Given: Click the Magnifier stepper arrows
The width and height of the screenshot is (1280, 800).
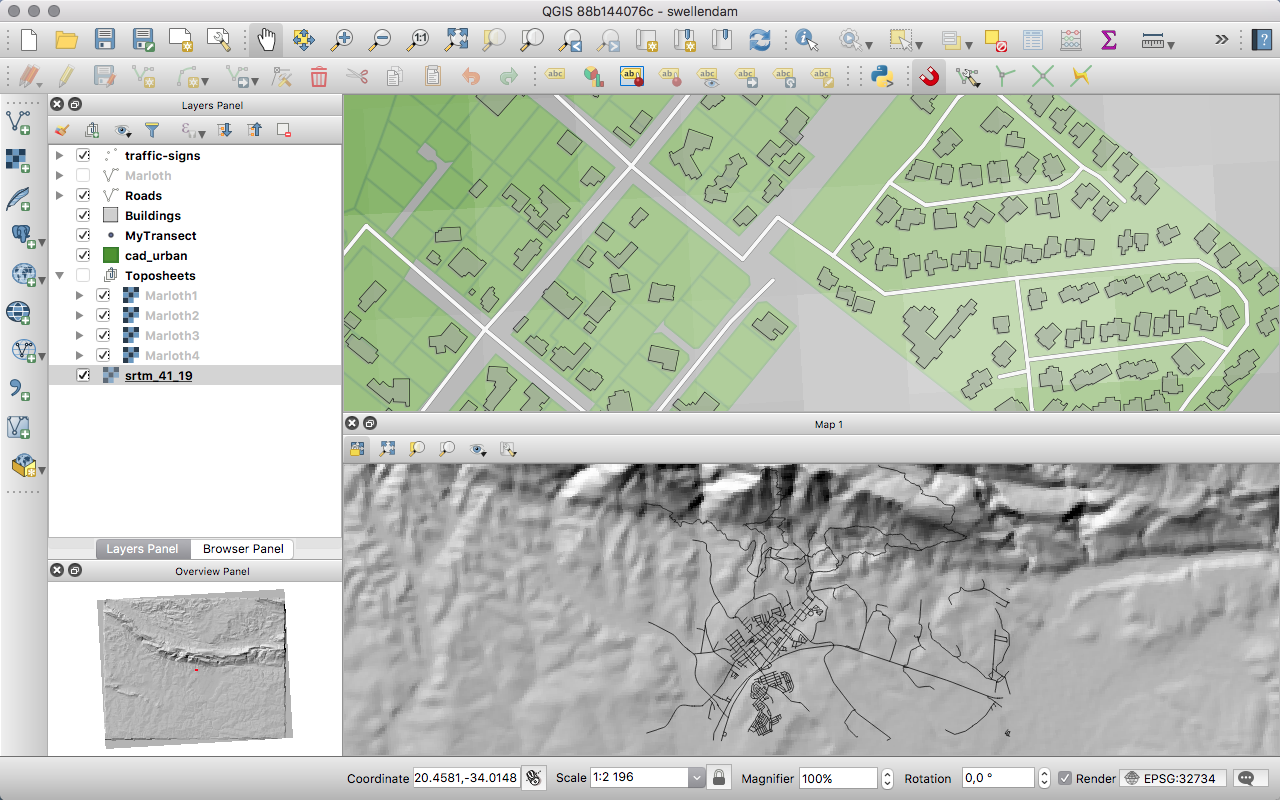Looking at the screenshot, I should [x=888, y=778].
